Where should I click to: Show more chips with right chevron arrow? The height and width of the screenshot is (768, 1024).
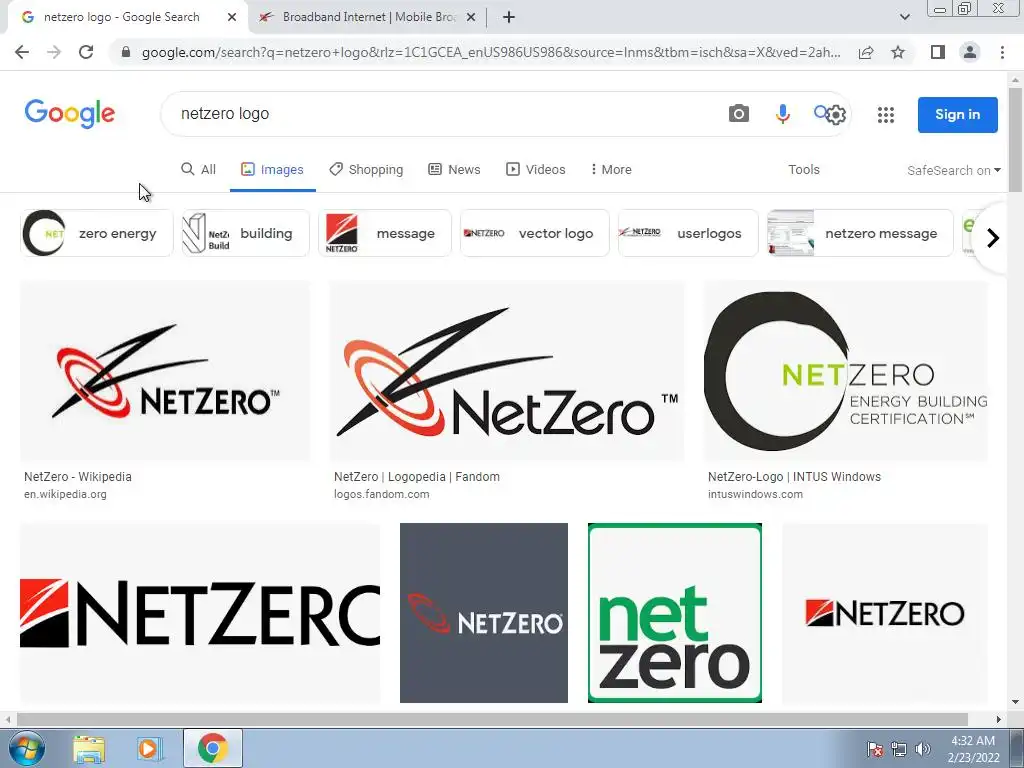(x=993, y=238)
